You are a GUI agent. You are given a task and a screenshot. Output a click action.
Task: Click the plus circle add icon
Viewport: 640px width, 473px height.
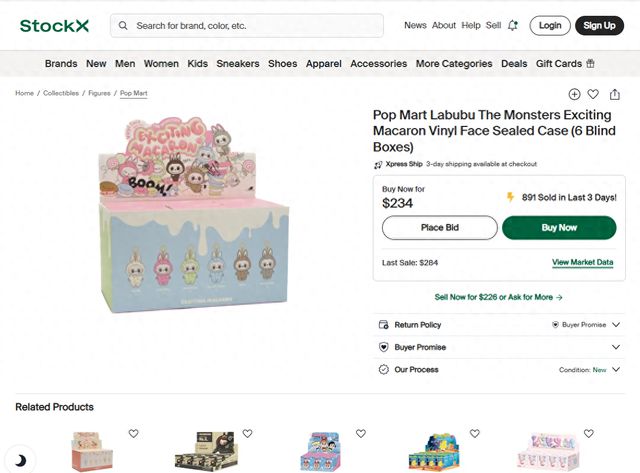[574, 94]
